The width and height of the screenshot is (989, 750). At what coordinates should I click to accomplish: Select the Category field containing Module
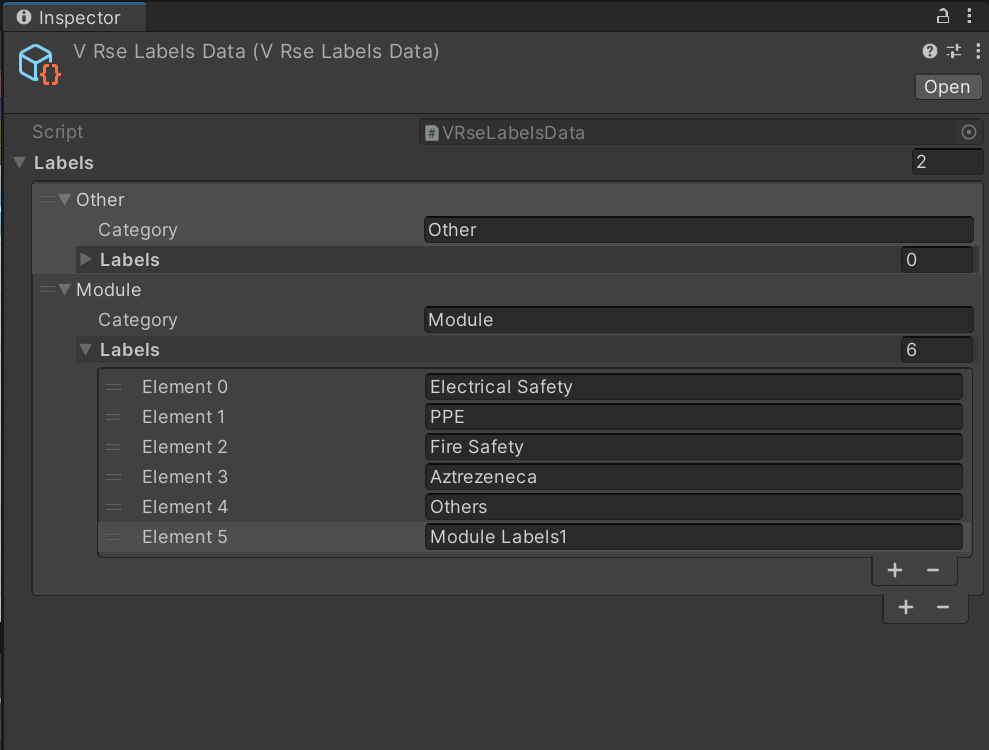pyautogui.click(x=699, y=320)
